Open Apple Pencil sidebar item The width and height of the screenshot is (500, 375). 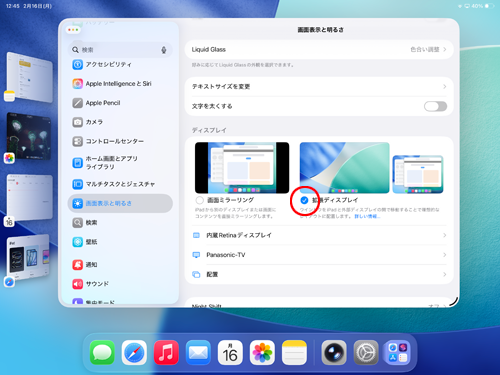tap(120, 103)
